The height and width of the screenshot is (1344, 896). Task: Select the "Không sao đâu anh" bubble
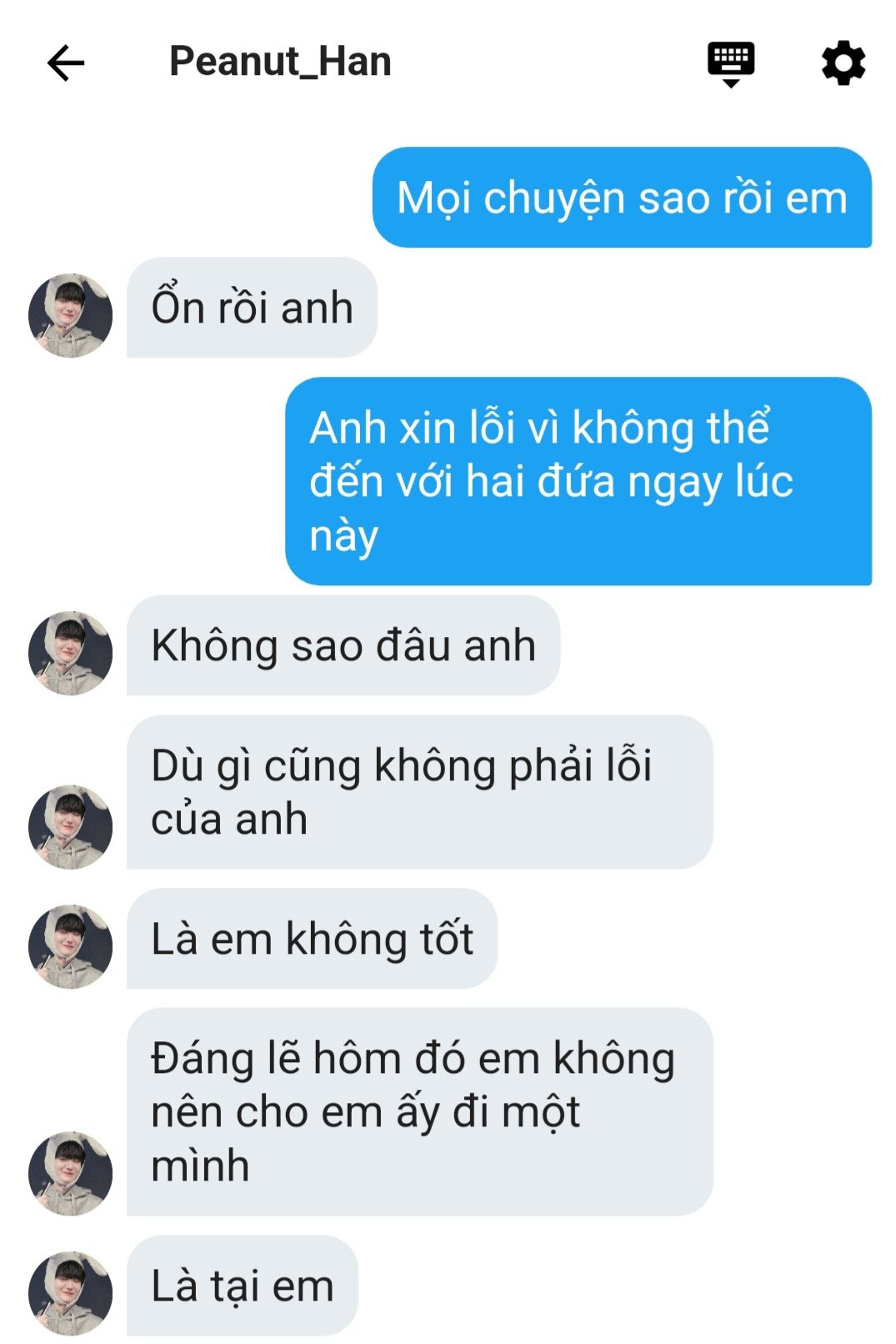(343, 645)
